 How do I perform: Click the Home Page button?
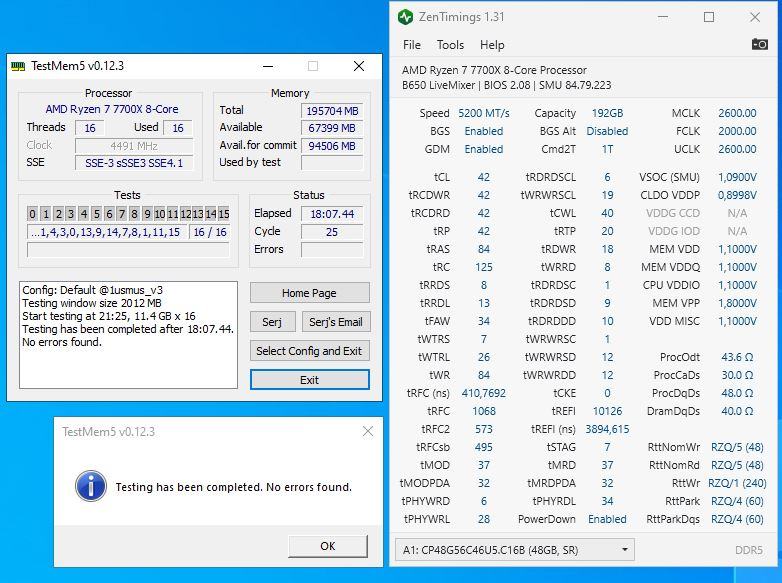point(309,293)
